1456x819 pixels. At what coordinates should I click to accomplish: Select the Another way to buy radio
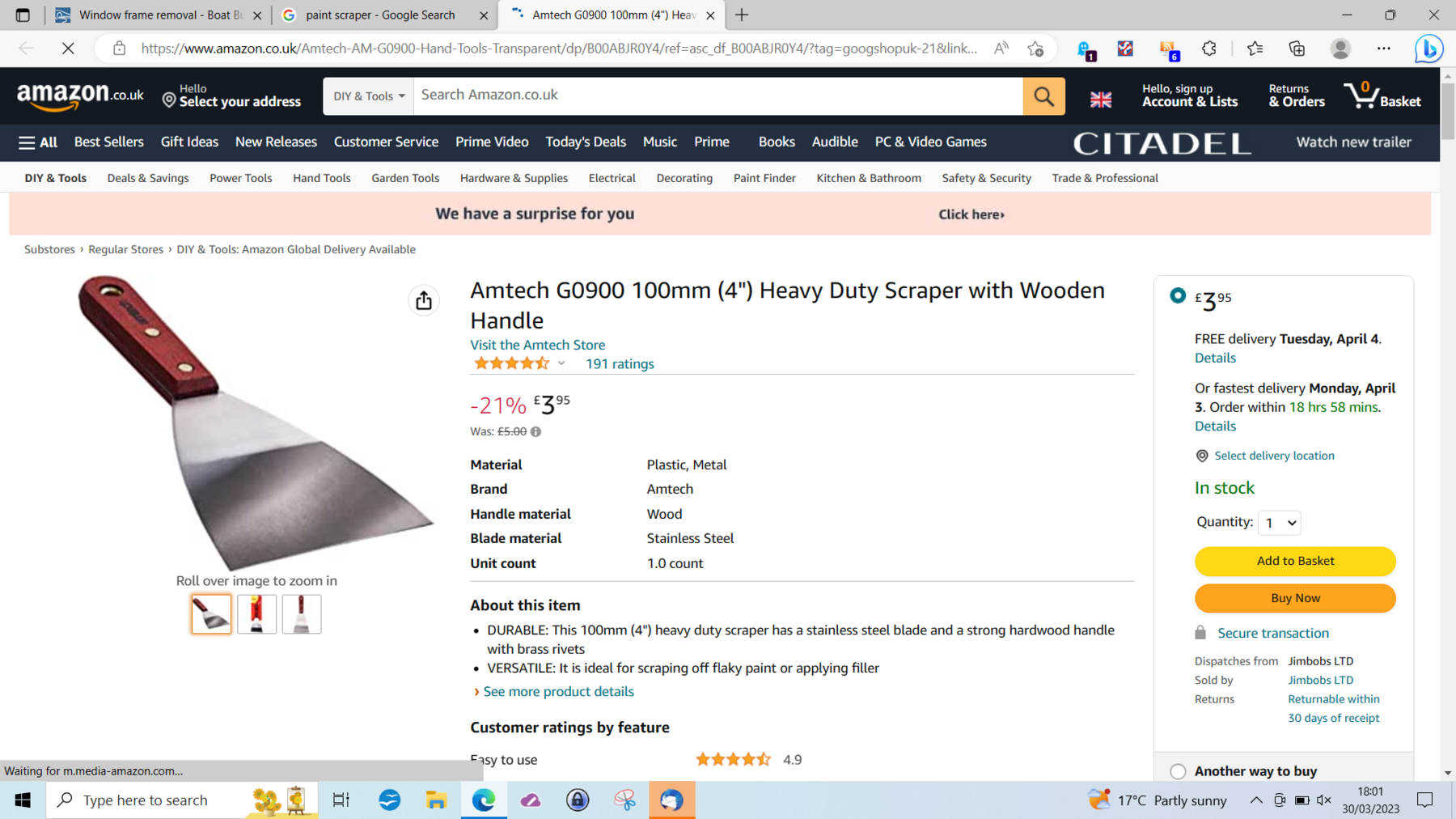(x=1178, y=771)
